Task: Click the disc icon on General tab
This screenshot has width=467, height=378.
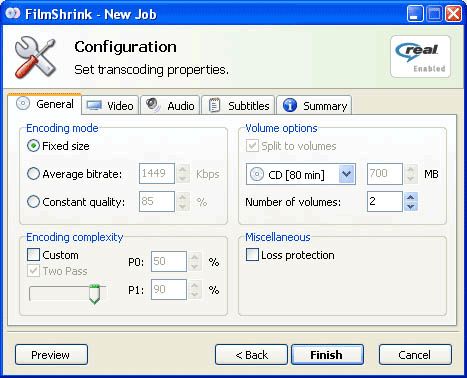Action: pyautogui.click(x=23, y=104)
